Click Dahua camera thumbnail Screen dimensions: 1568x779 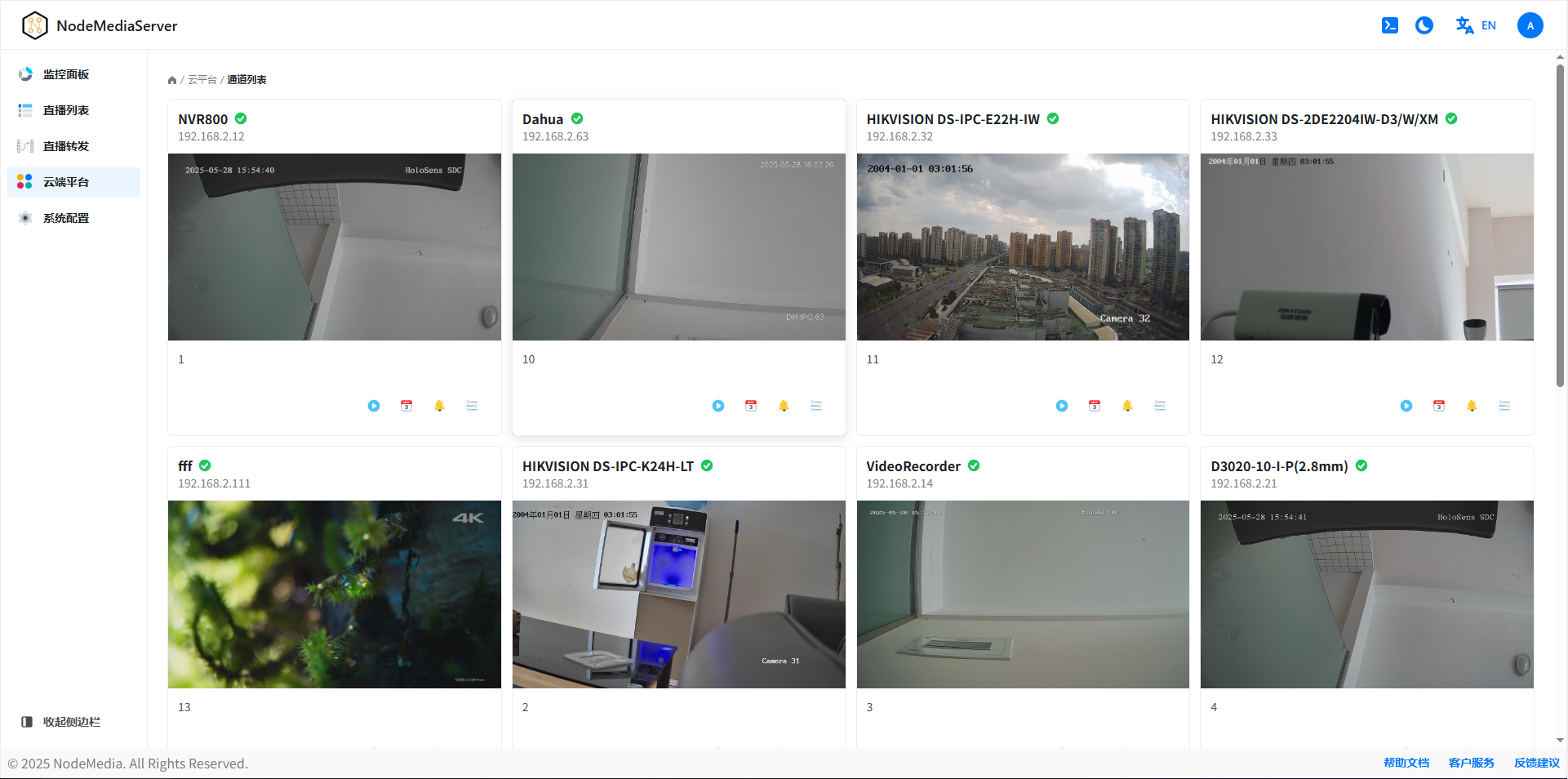tap(679, 247)
